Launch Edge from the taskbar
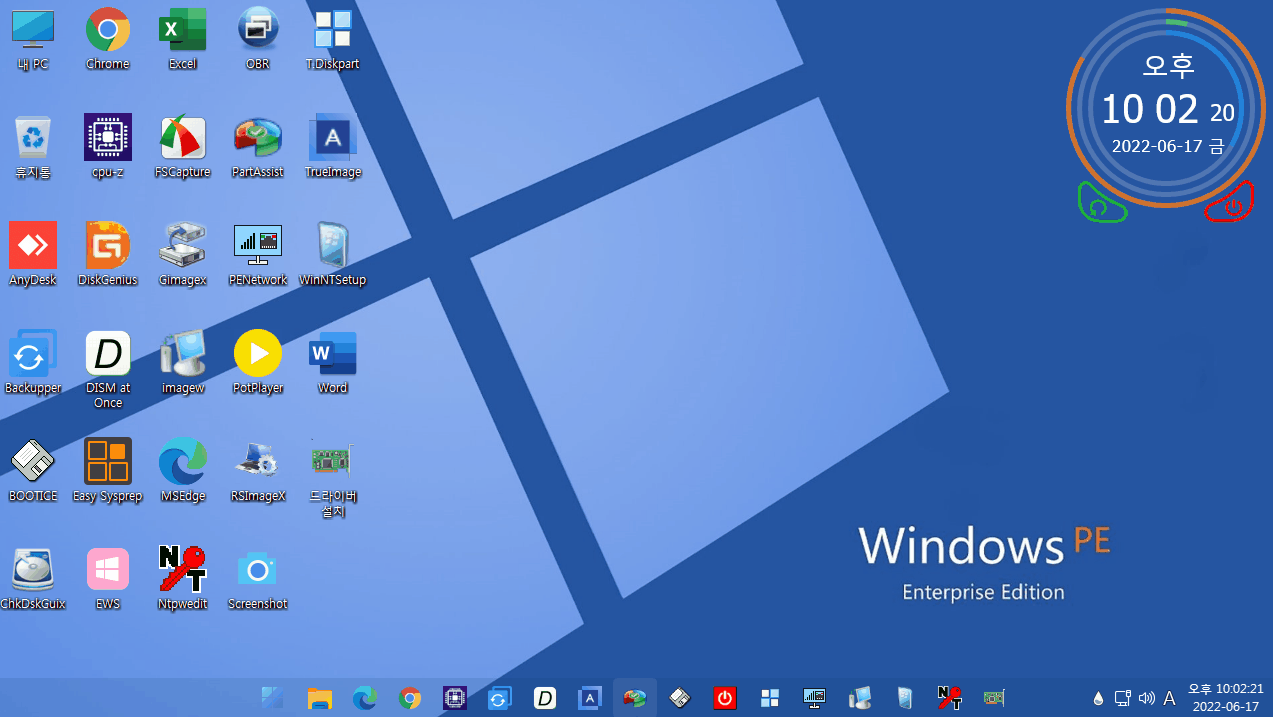1273x717 pixels. (x=365, y=698)
